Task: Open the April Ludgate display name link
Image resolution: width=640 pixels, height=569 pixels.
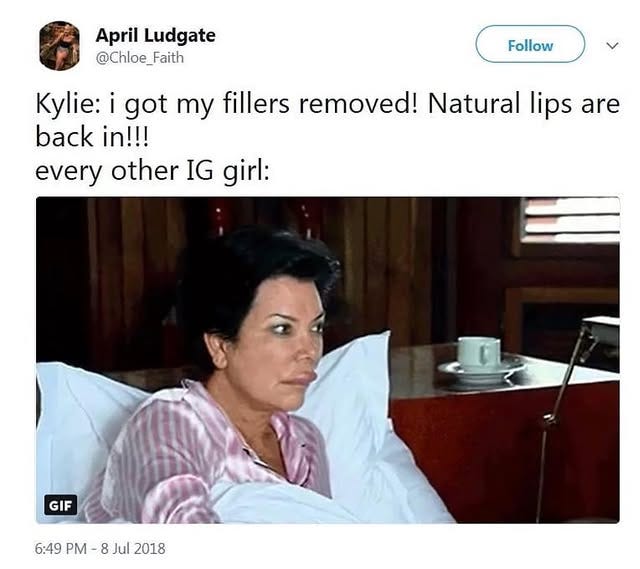Action: (x=156, y=35)
